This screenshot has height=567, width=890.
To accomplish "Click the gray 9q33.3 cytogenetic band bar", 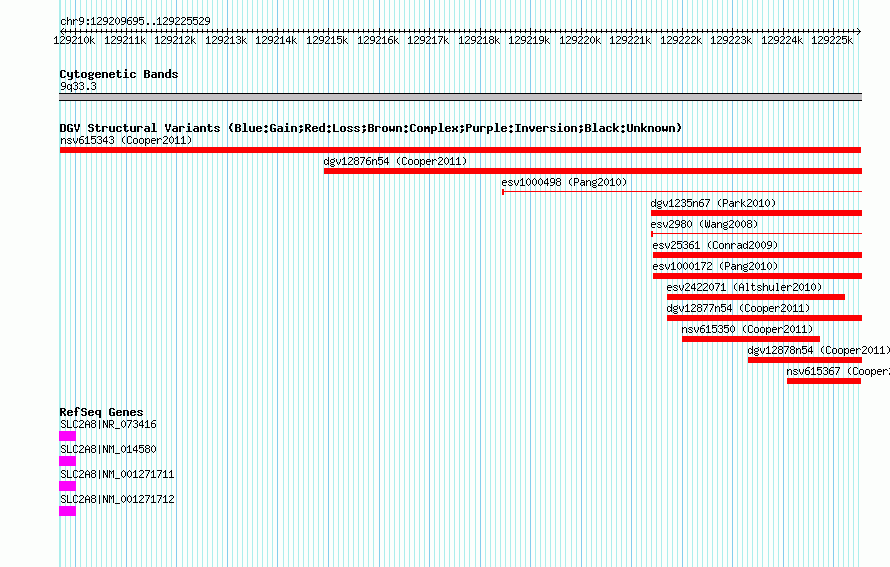I will click(460, 97).
